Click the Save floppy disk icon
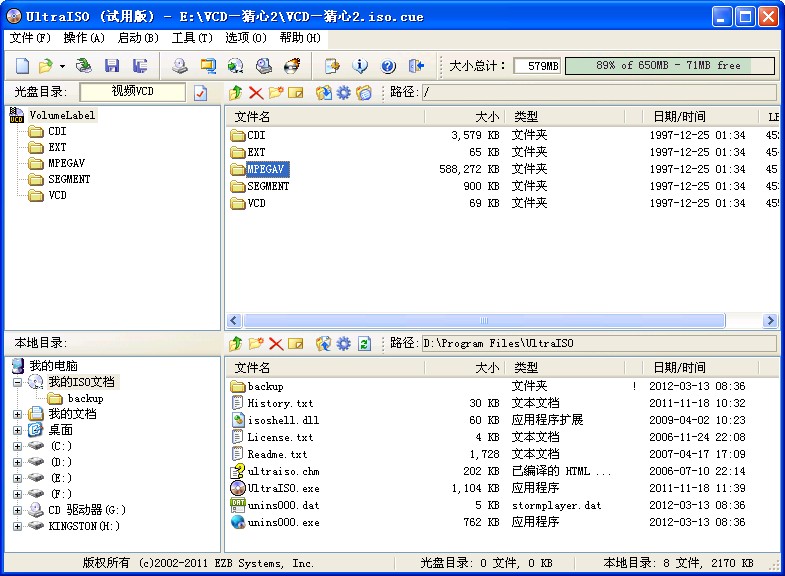This screenshot has height=576, width=785. [x=112, y=66]
